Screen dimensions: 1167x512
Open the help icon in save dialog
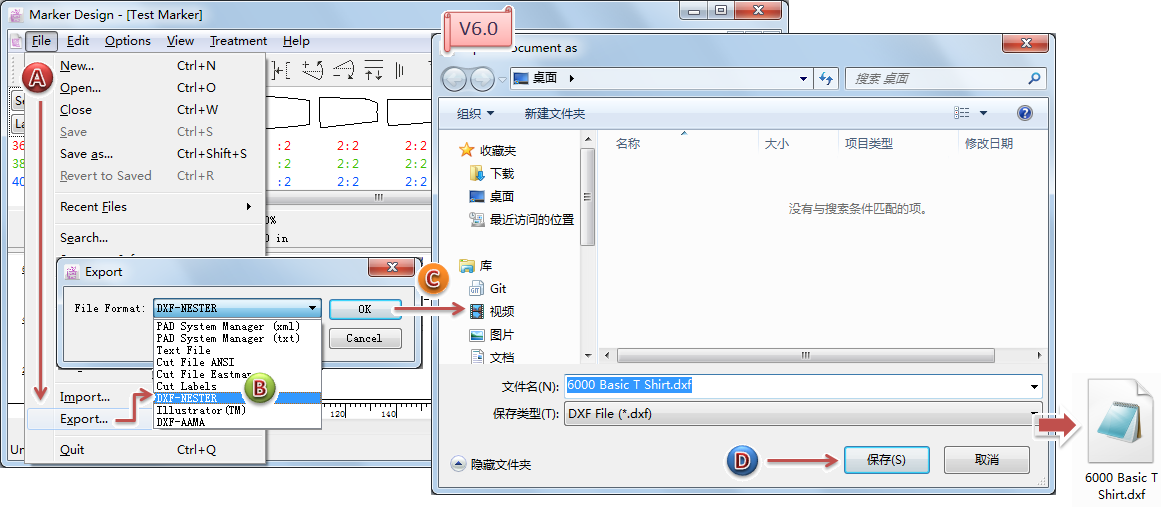(1024, 113)
